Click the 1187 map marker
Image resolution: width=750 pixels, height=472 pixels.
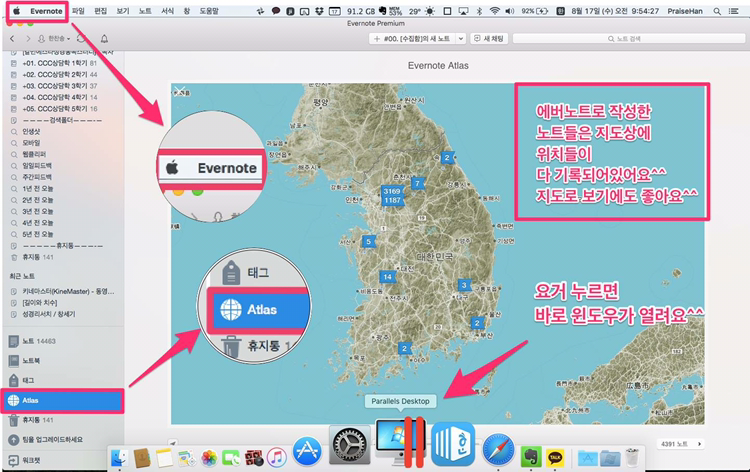point(392,200)
